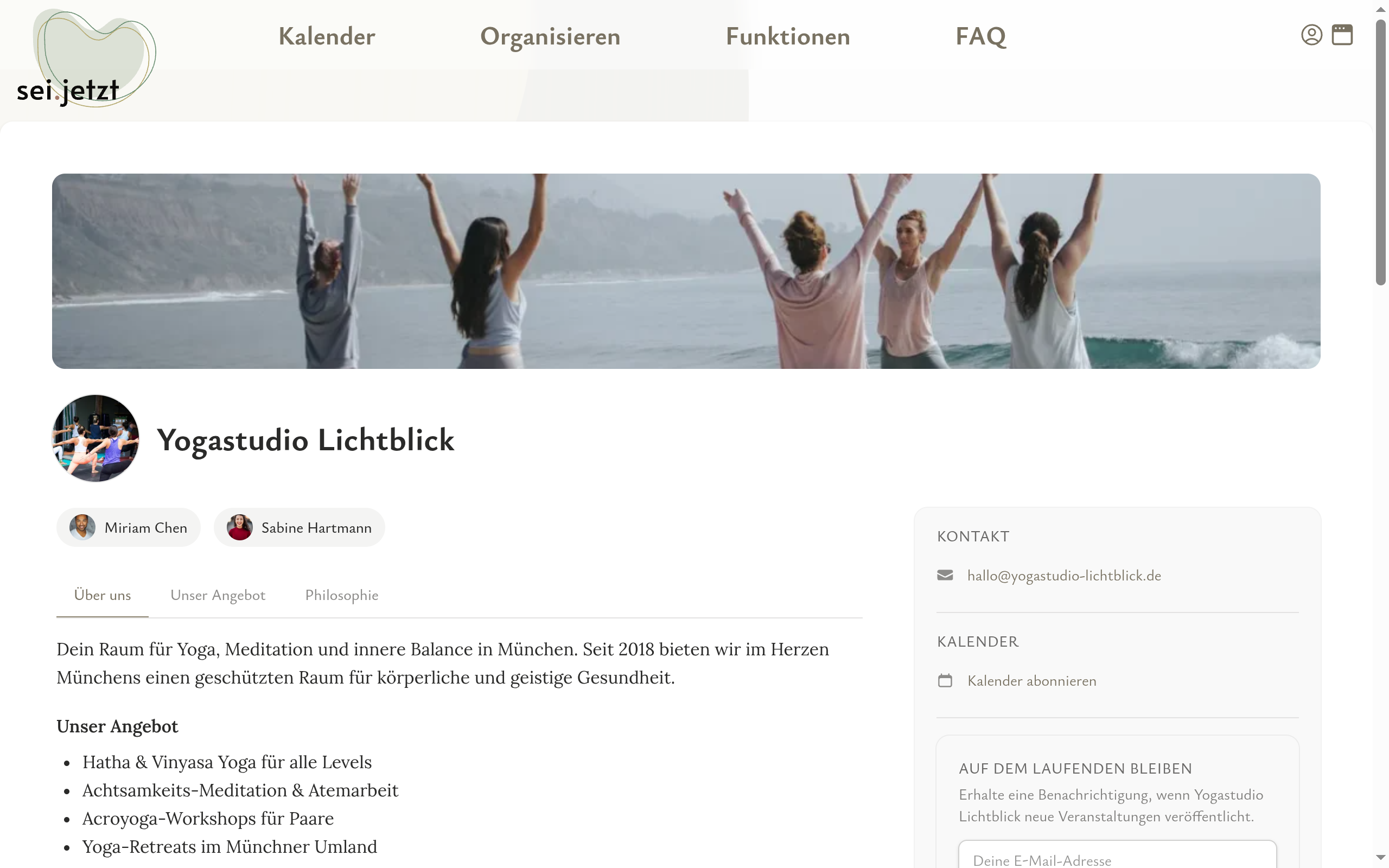Screen dimensions: 1389x868
Task: Open the user account profile icon
Action: click(1311, 35)
